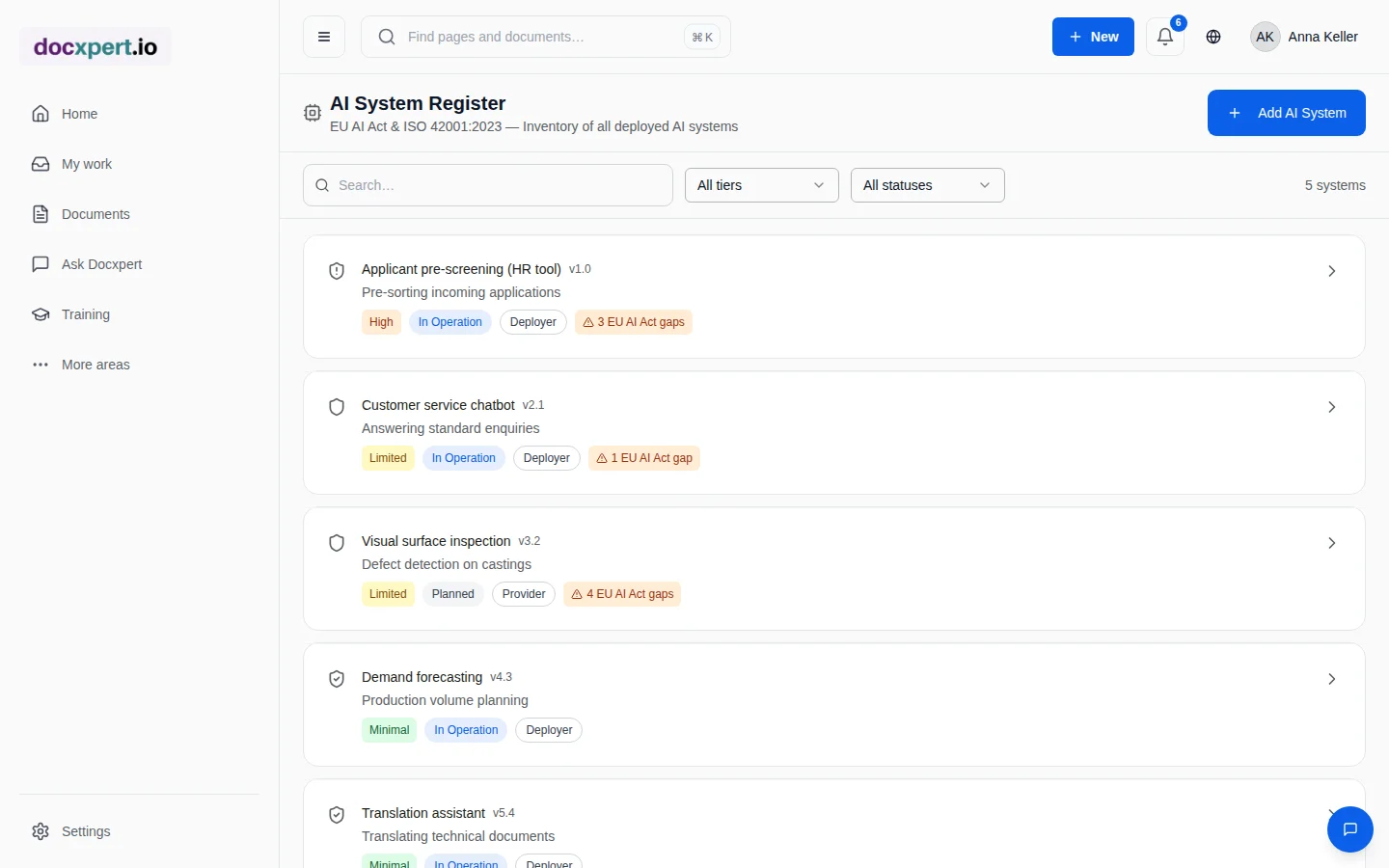Screen dimensions: 1389x868
Task: Click the shield icon of Customer service chatbot
Action: pyautogui.click(x=337, y=407)
